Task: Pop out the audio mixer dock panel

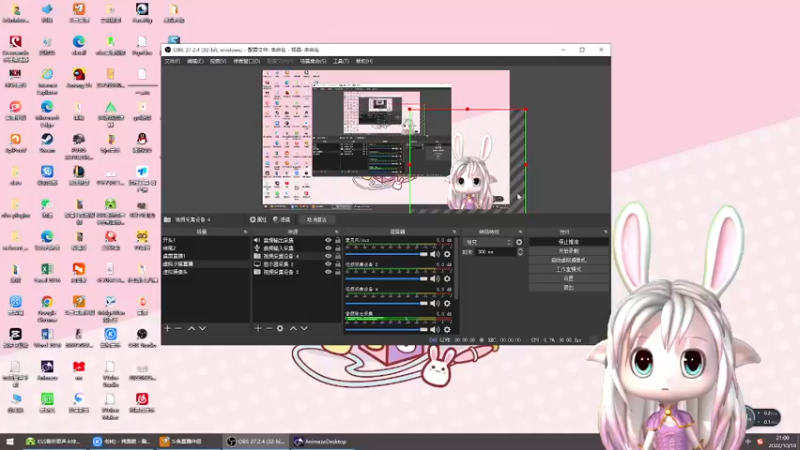Action: pyautogui.click(x=454, y=232)
